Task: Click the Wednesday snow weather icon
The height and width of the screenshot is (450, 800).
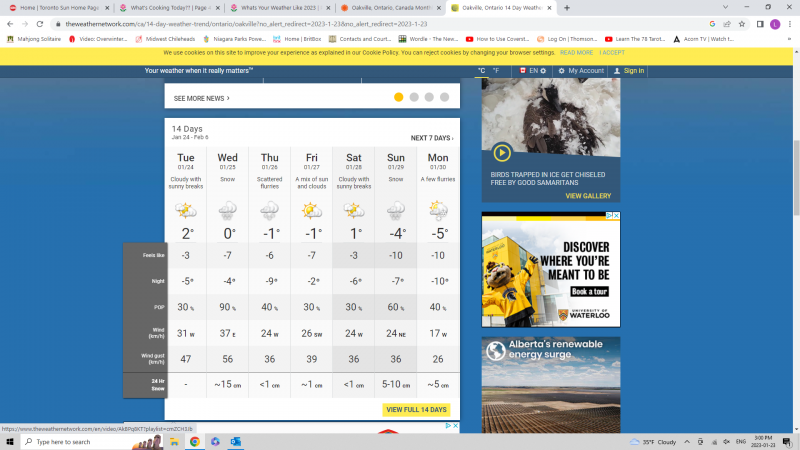Action: [228, 211]
